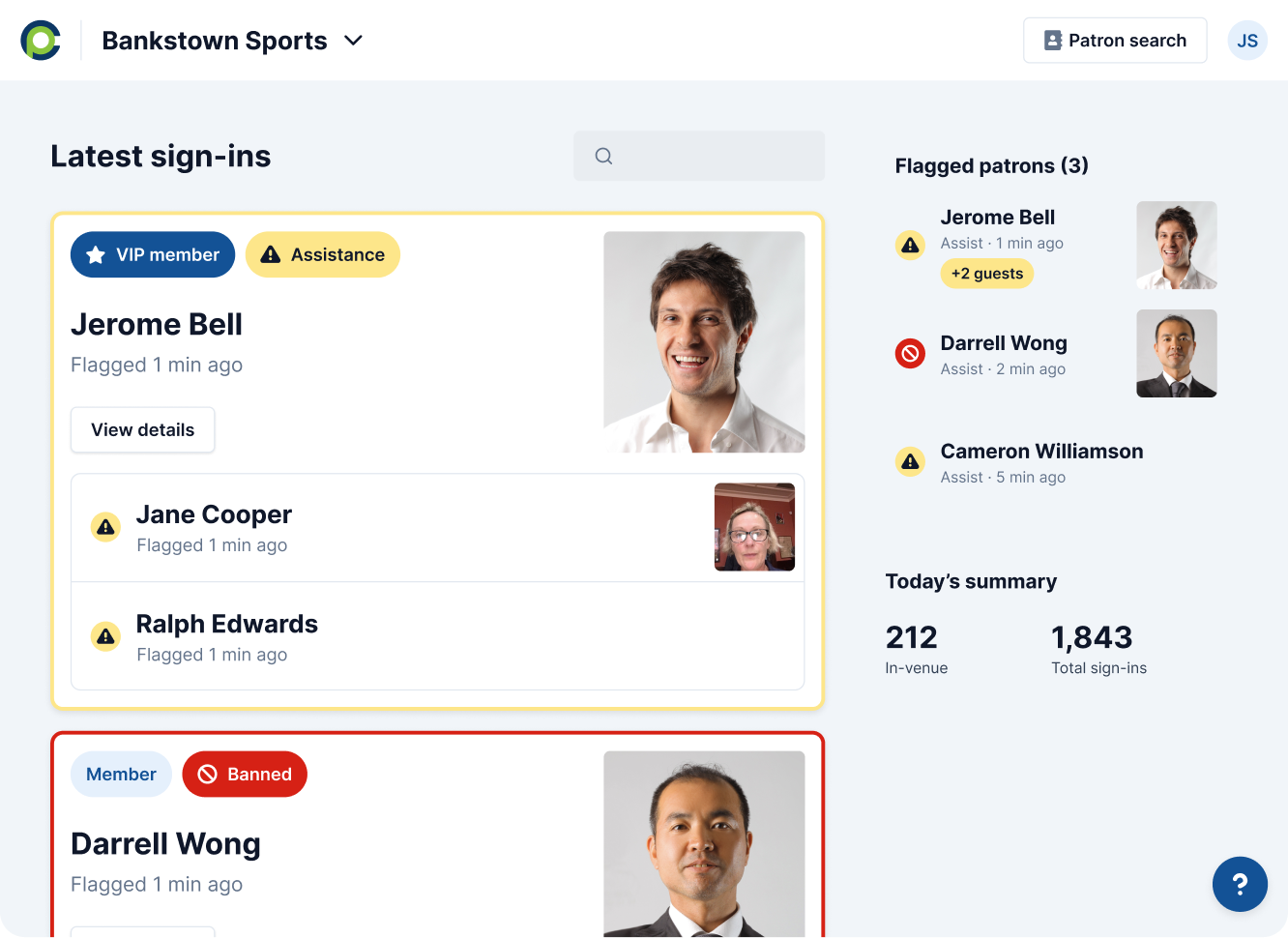Open Jerome Bell's large profile photo
This screenshot has width=1288, height=938.
click(704, 341)
